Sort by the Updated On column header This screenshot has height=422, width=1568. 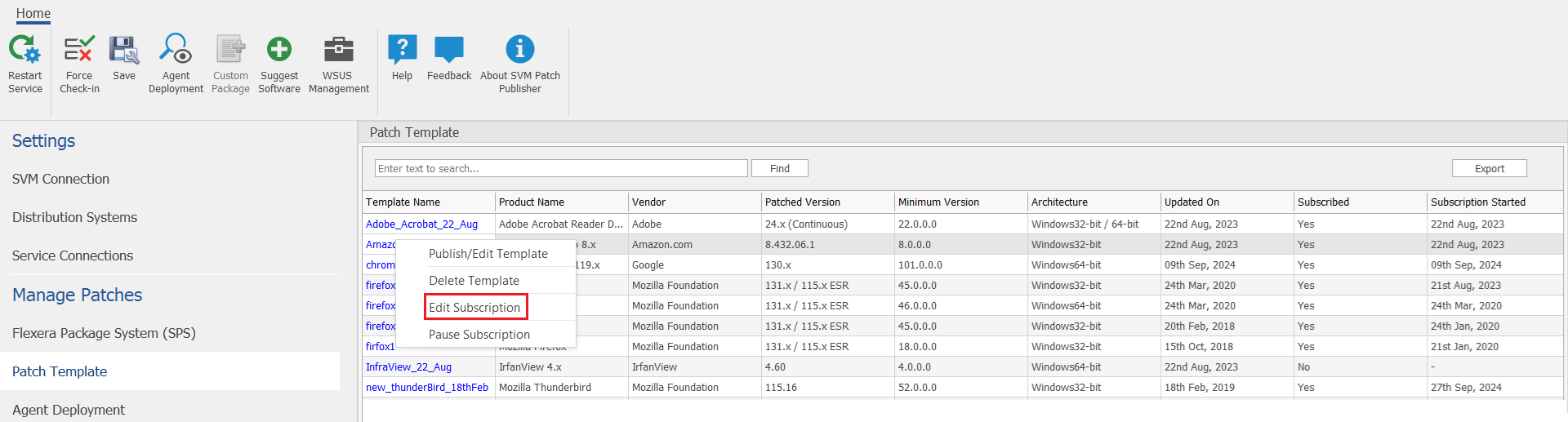coord(1192,202)
